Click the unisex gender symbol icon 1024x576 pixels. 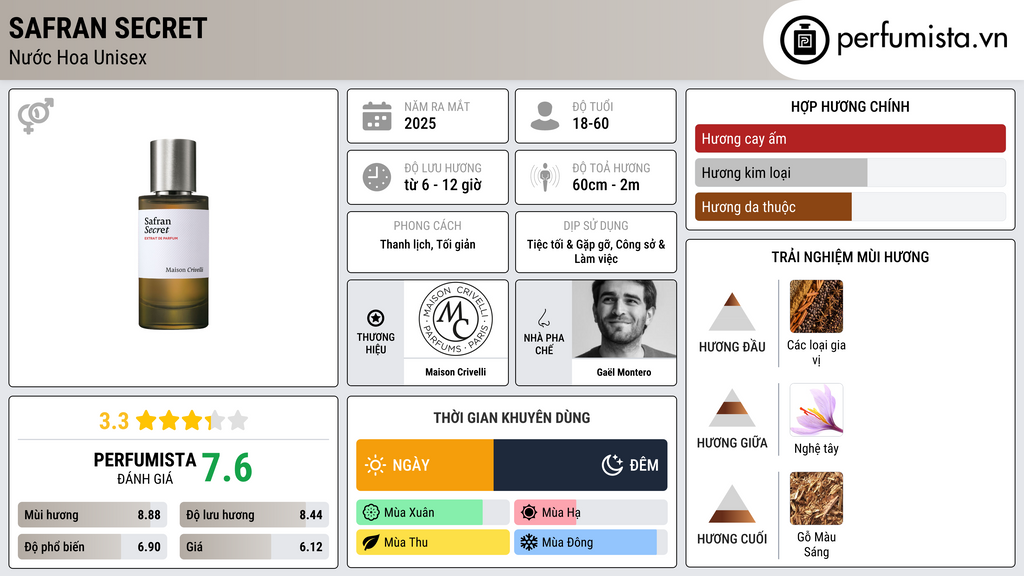36,116
